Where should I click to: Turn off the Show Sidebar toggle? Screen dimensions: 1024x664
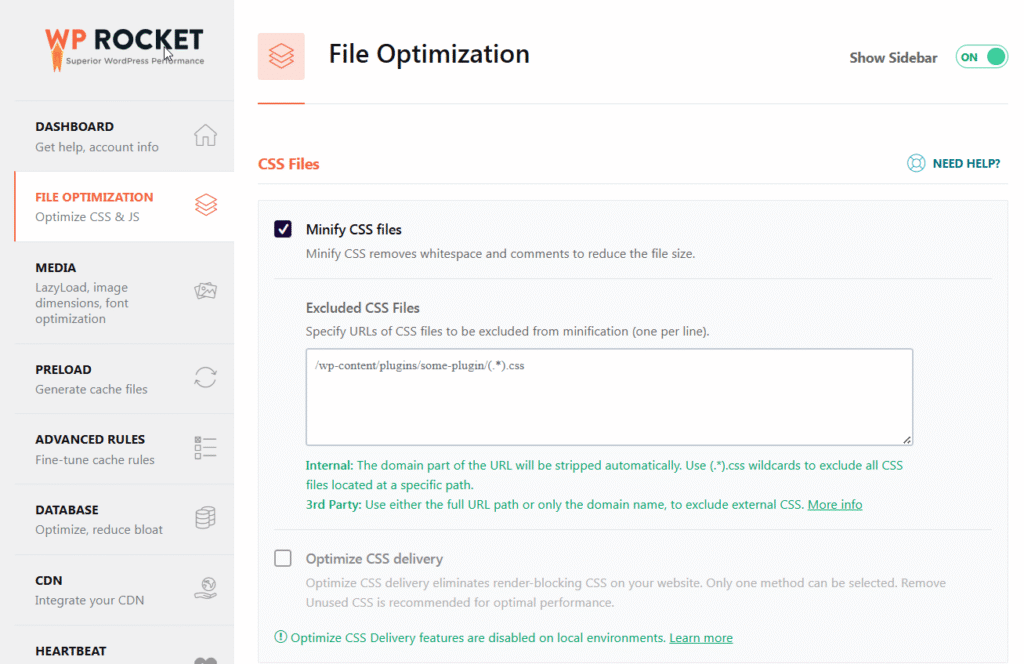coord(981,57)
